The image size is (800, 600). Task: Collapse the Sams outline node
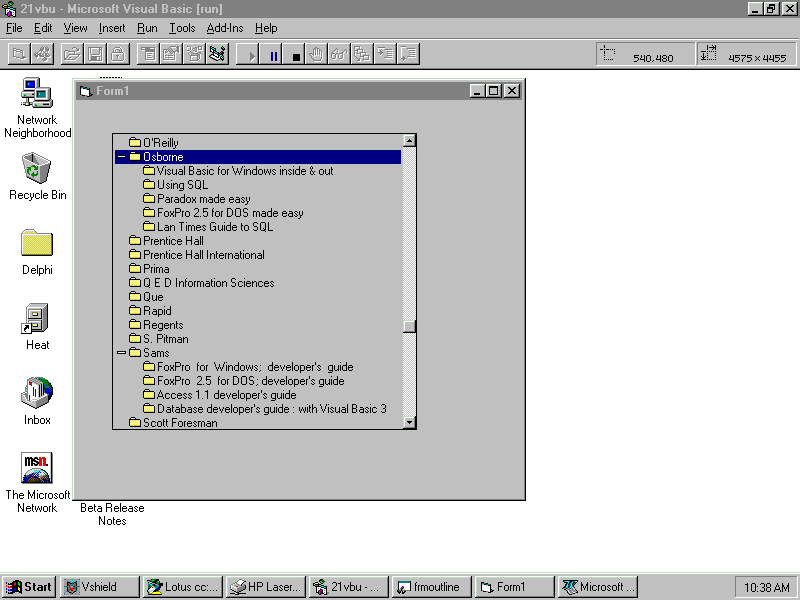click(x=122, y=353)
